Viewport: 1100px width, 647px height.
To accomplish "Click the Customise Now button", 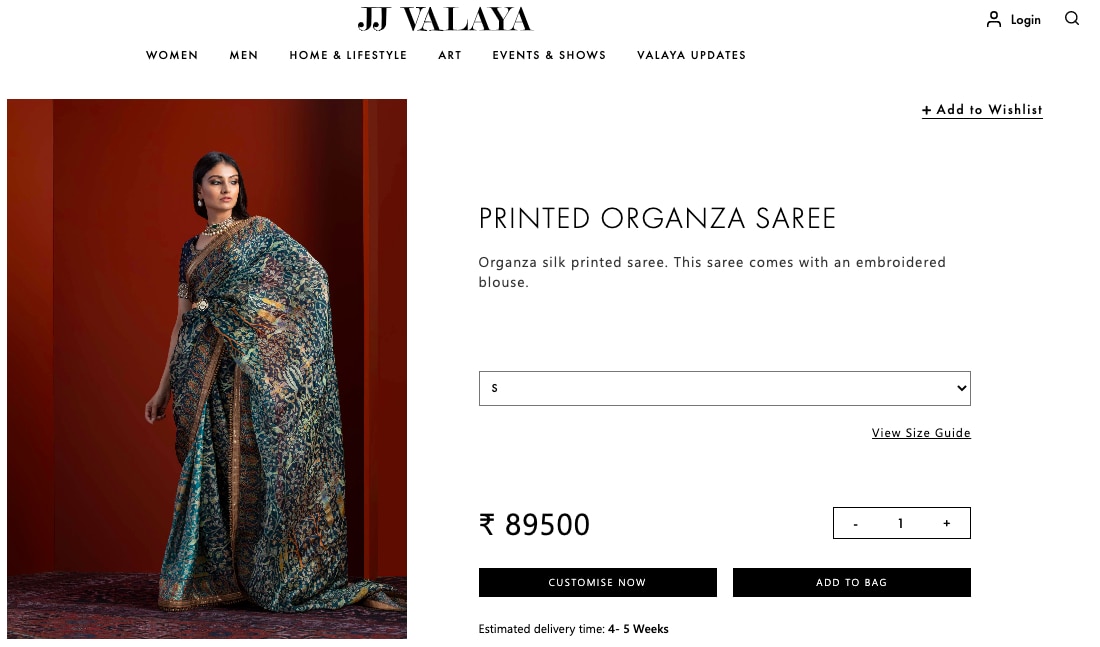I will point(598,582).
